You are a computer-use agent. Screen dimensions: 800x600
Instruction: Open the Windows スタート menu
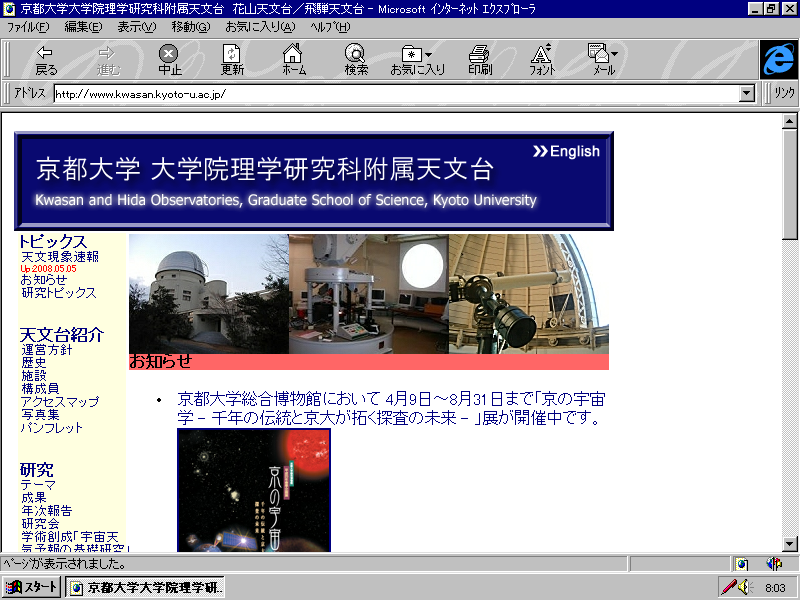[32, 587]
